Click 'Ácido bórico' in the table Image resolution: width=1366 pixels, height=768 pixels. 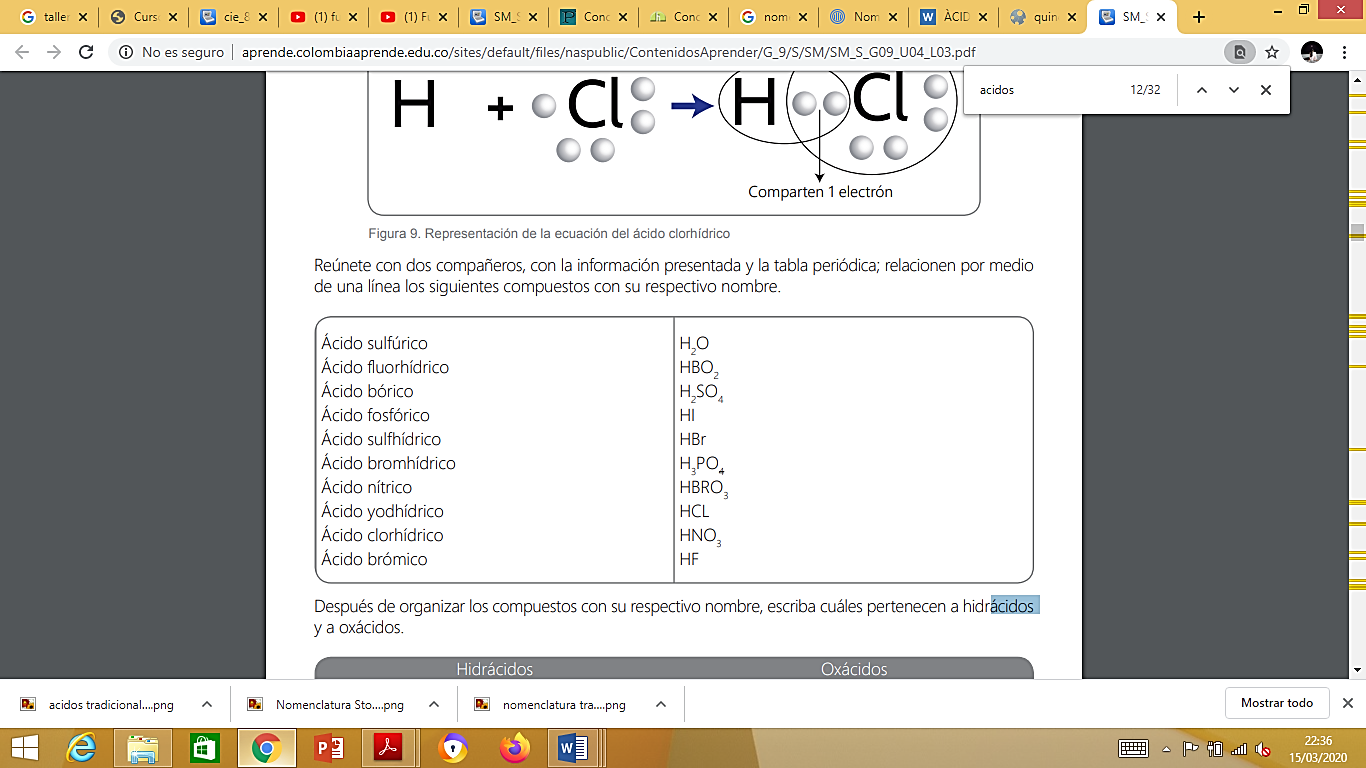point(367,391)
